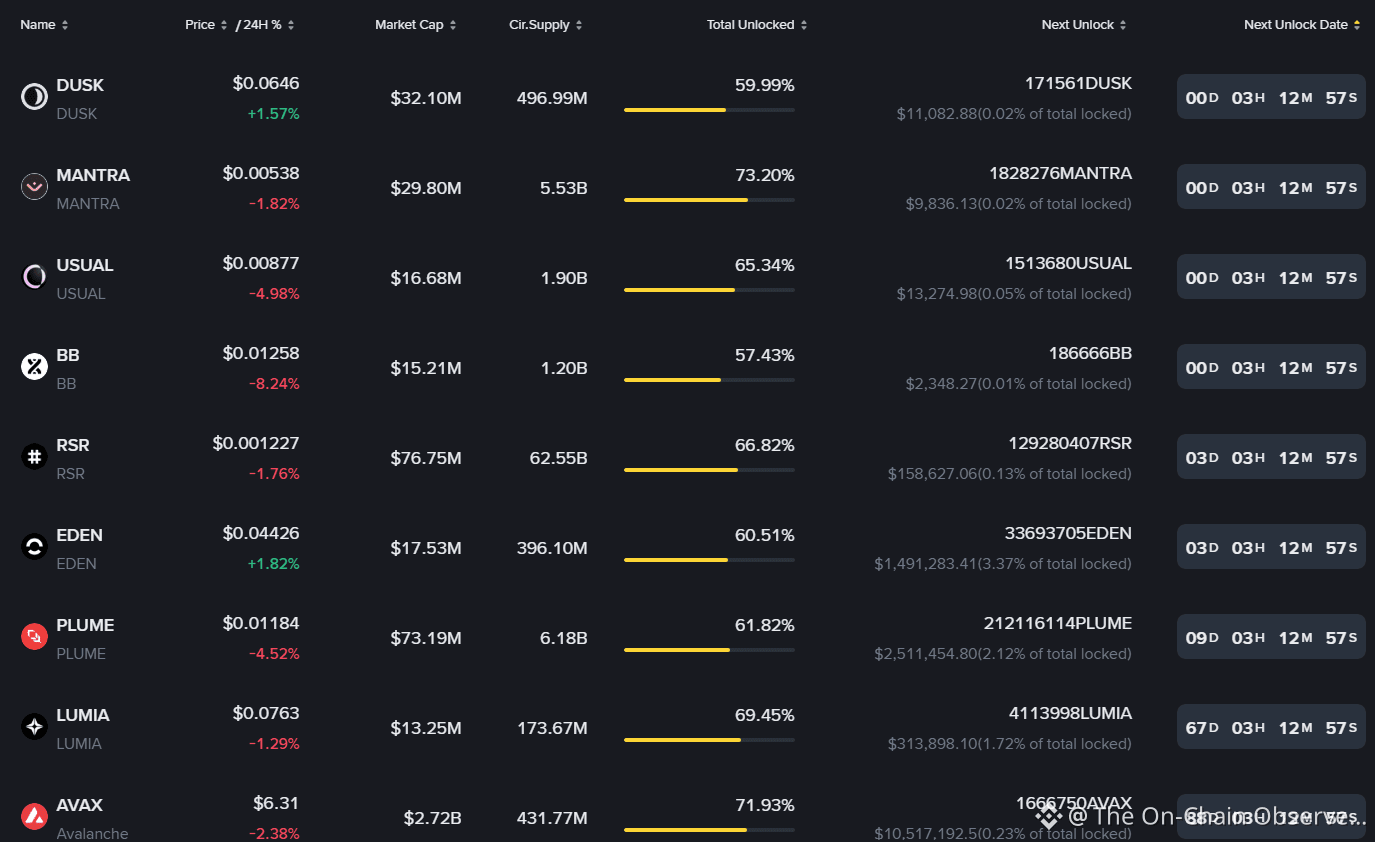The height and width of the screenshot is (842, 1375).
Task: Open the USUAL token name link
Action: (85, 266)
